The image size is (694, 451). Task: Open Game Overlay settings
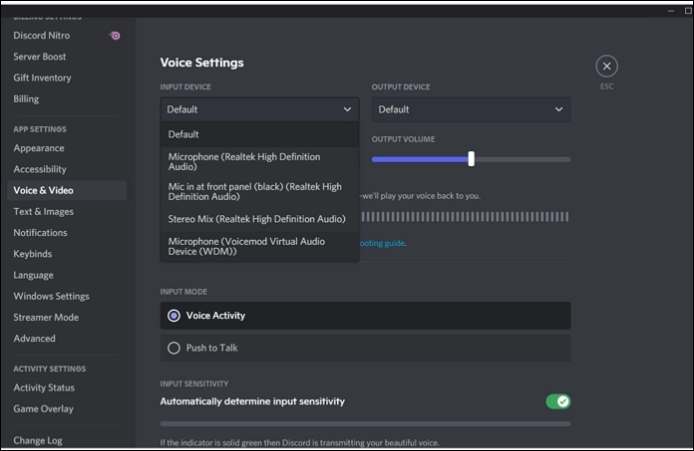click(43, 409)
